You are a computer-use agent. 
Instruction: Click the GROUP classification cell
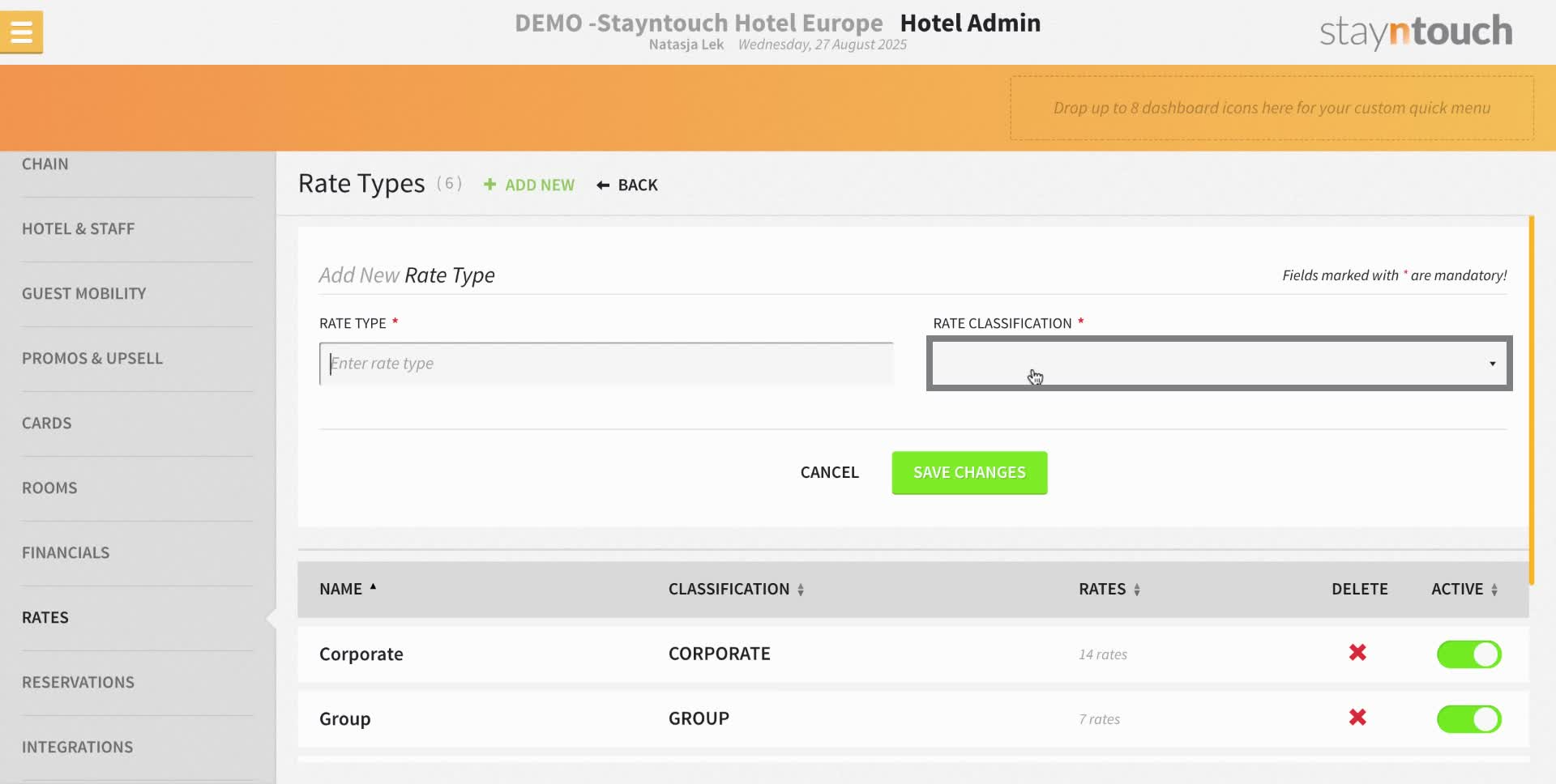(x=699, y=718)
